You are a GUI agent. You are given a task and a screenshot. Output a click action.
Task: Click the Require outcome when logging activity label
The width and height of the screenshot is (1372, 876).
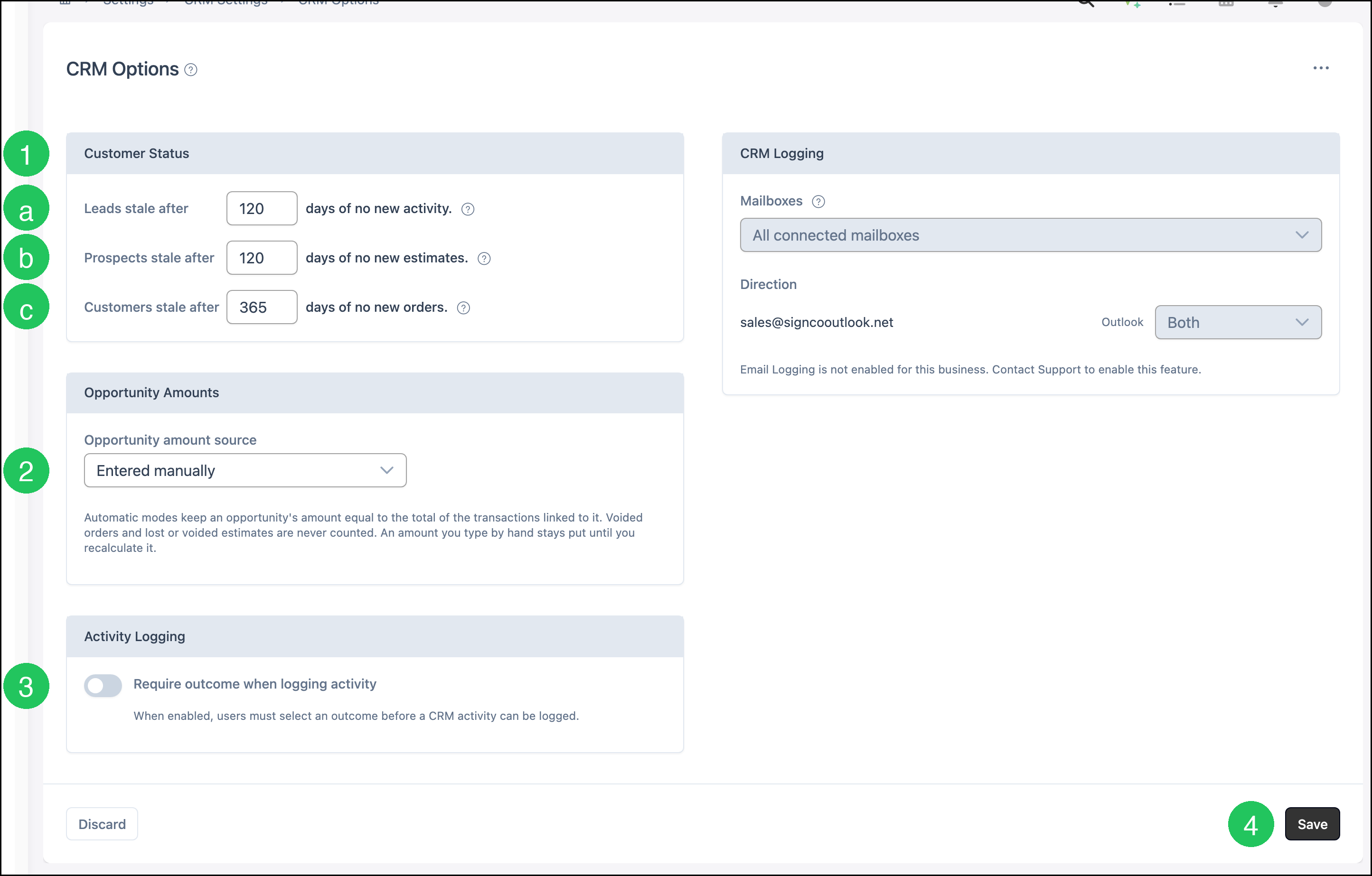click(x=254, y=684)
